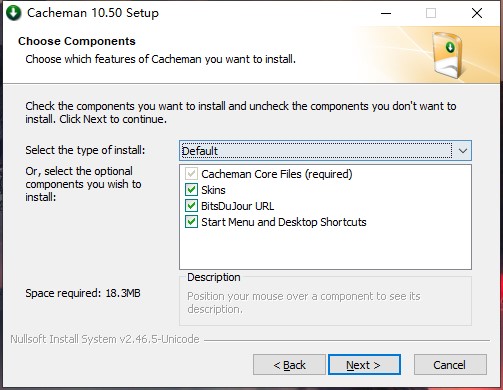Open the install type dropdown arrow
503x390 pixels.
click(462, 151)
